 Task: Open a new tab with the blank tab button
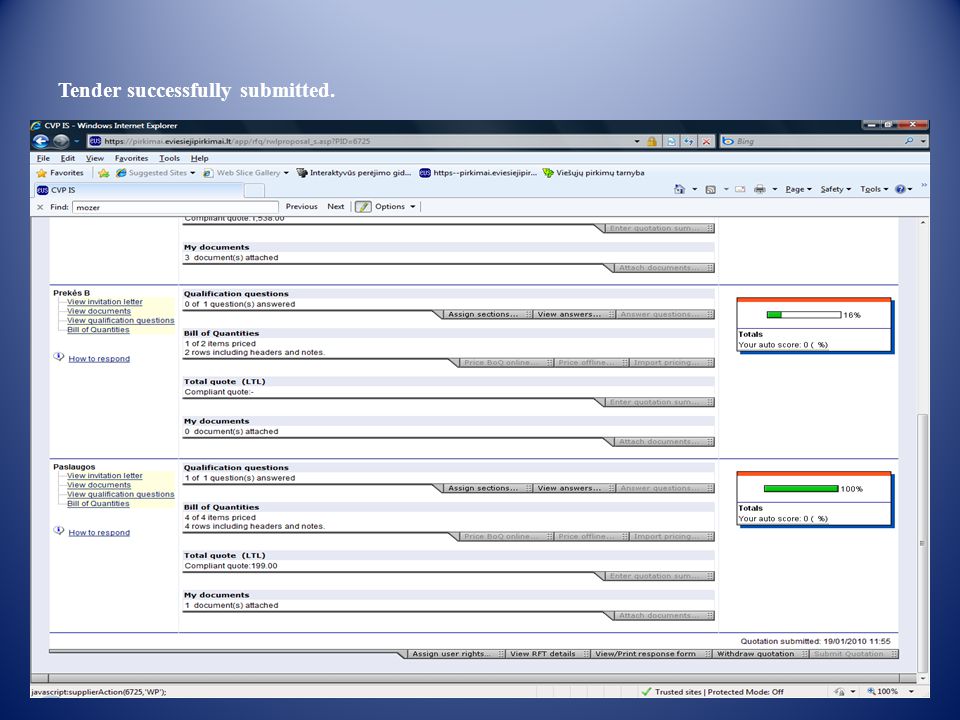pyautogui.click(x=254, y=190)
